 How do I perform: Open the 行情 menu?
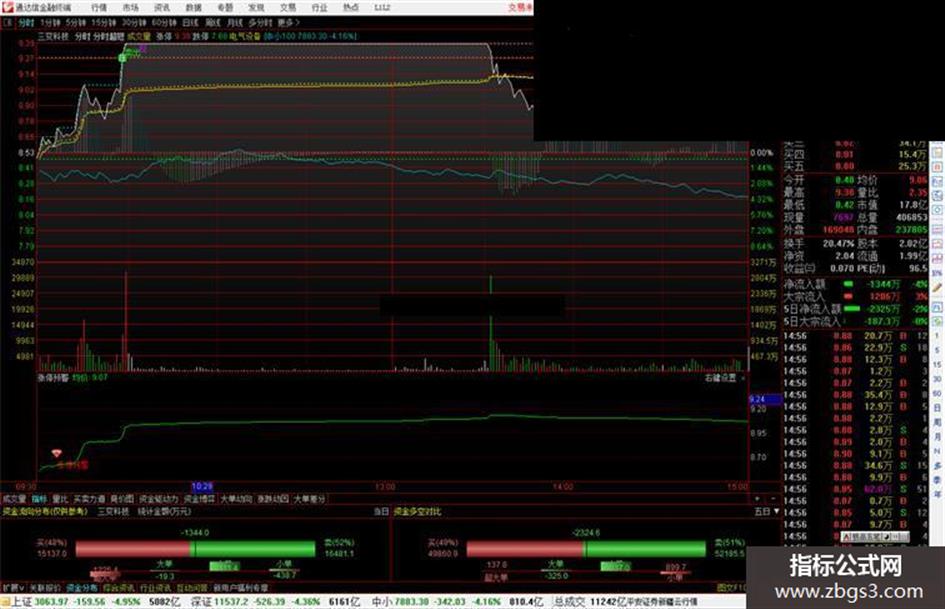(99, 7)
